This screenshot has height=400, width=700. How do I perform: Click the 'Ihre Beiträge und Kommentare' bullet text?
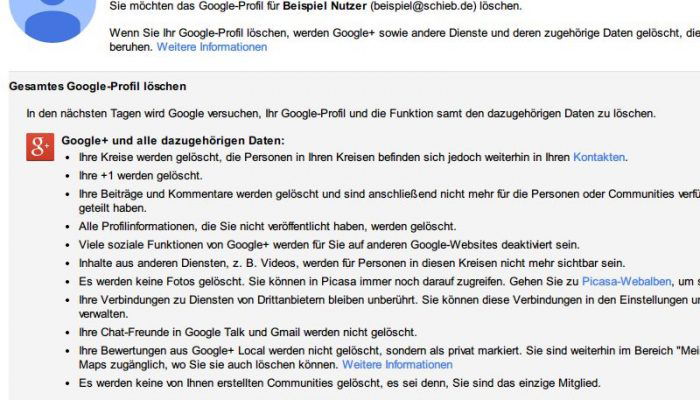tap(389, 201)
